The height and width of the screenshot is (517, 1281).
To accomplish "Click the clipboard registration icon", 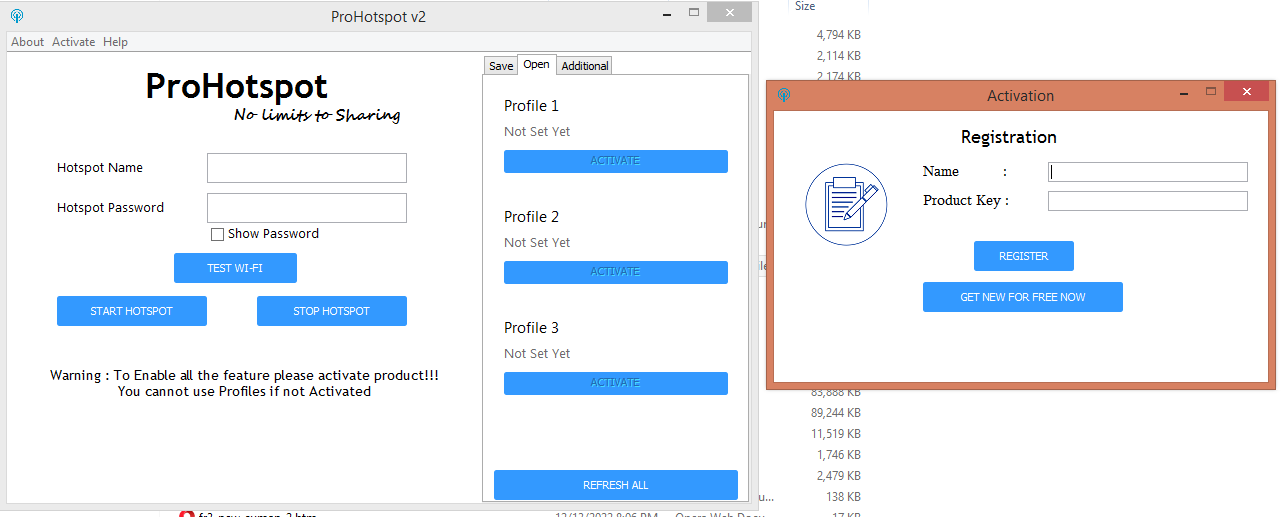I will 846,204.
